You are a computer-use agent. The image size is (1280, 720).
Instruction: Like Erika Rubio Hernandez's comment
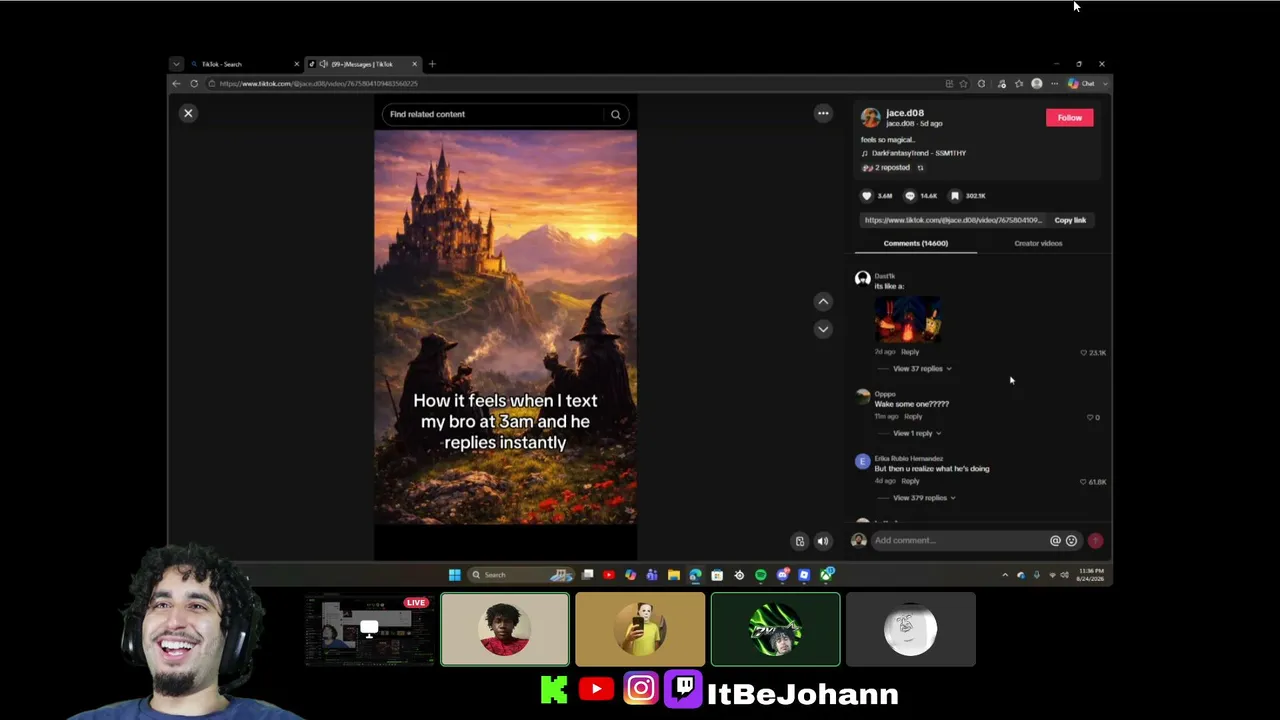pos(1083,482)
